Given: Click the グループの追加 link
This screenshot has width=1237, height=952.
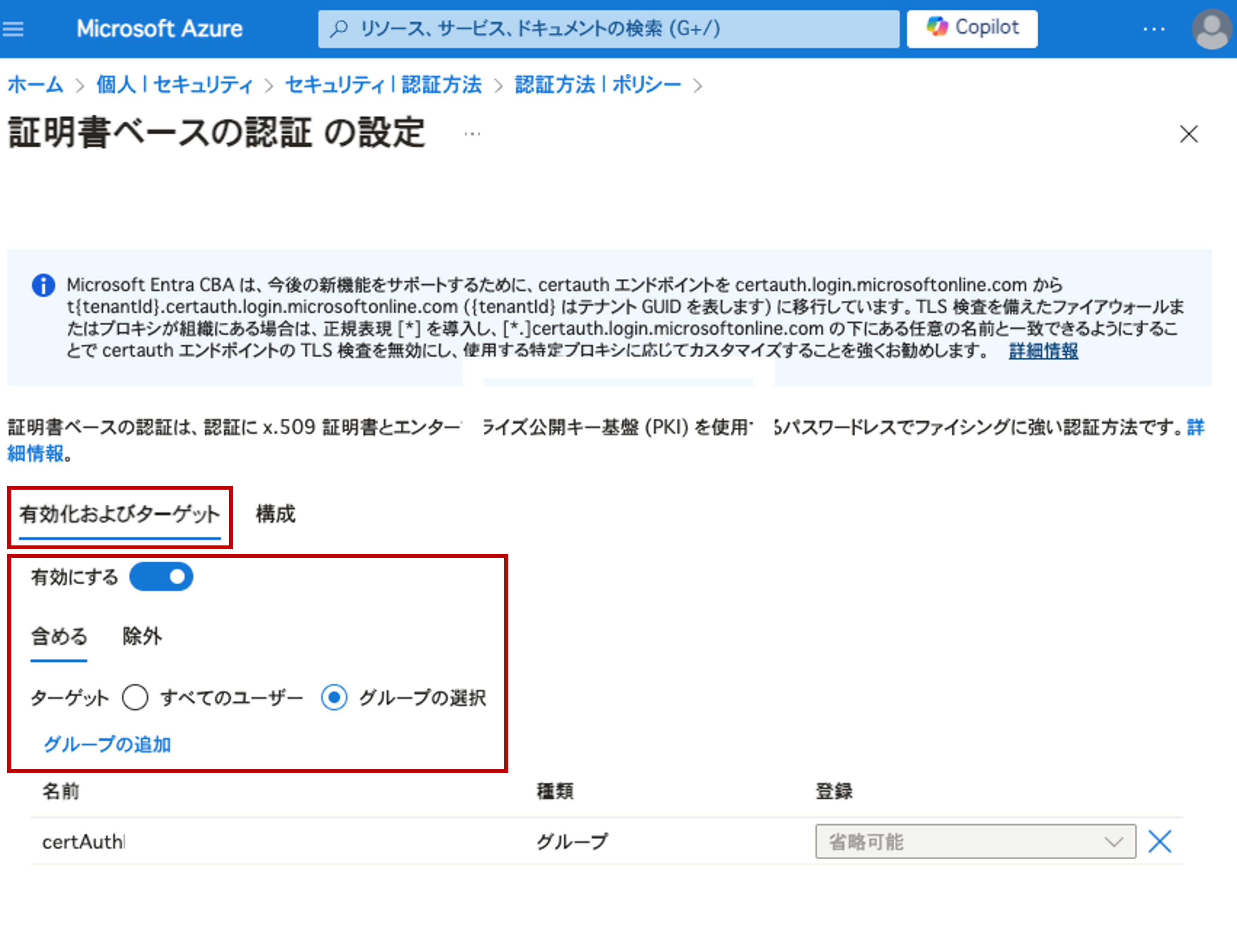Looking at the screenshot, I should [x=107, y=744].
